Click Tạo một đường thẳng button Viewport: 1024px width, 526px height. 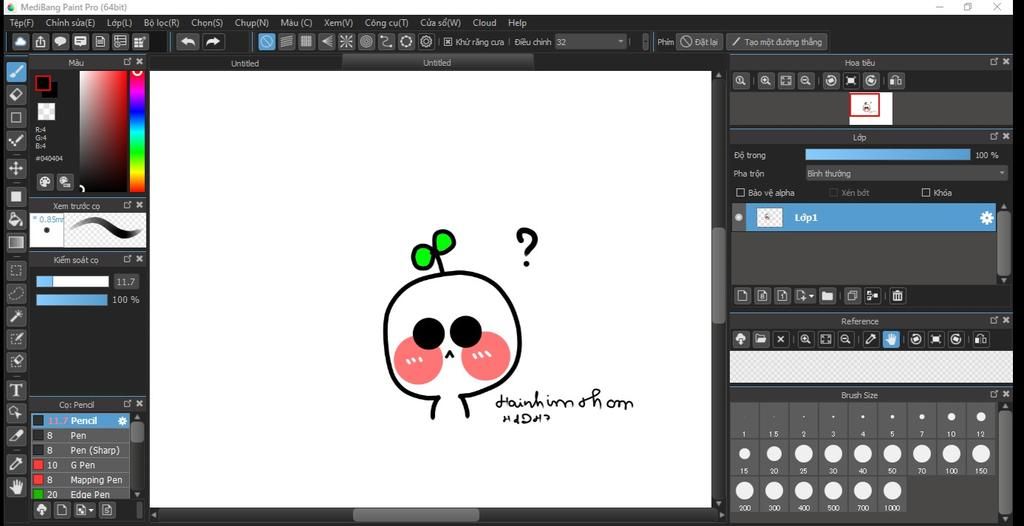pyautogui.click(x=776, y=42)
